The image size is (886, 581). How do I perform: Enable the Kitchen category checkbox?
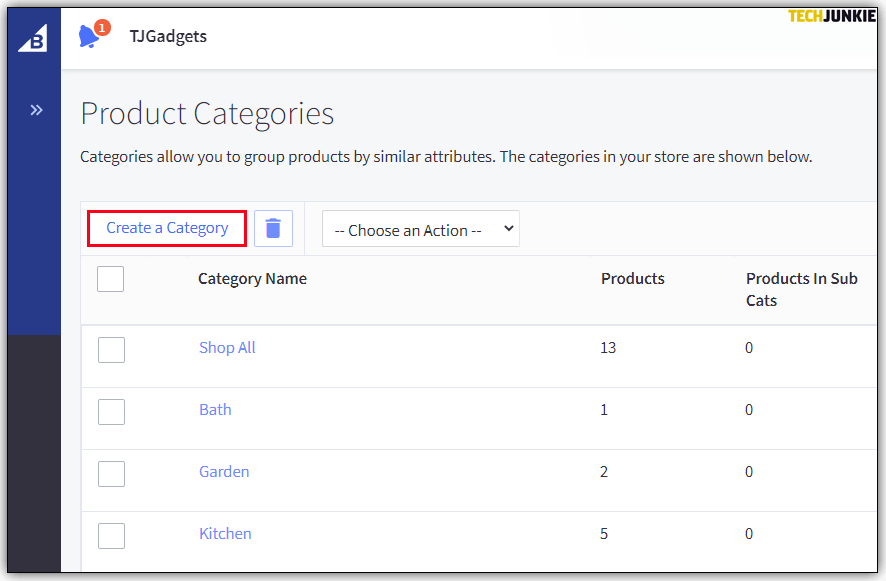point(111,535)
